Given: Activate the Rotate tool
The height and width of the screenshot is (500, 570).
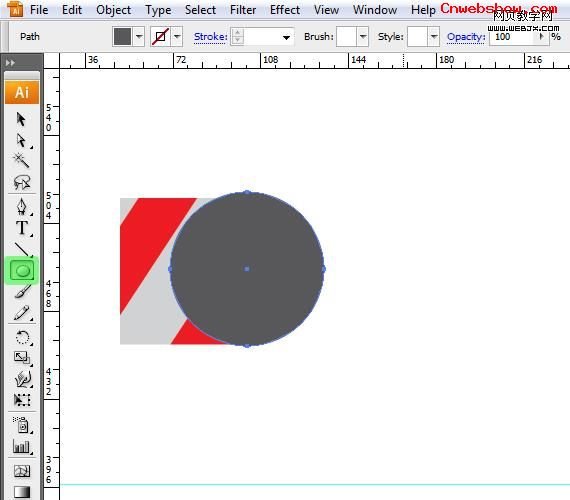Looking at the screenshot, I should [23, 337].
